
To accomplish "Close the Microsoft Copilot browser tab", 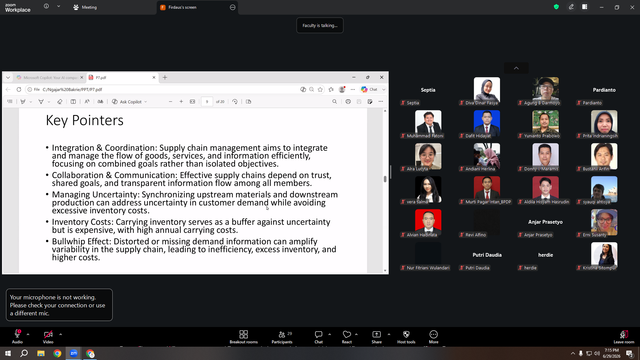I will (81, 78).
